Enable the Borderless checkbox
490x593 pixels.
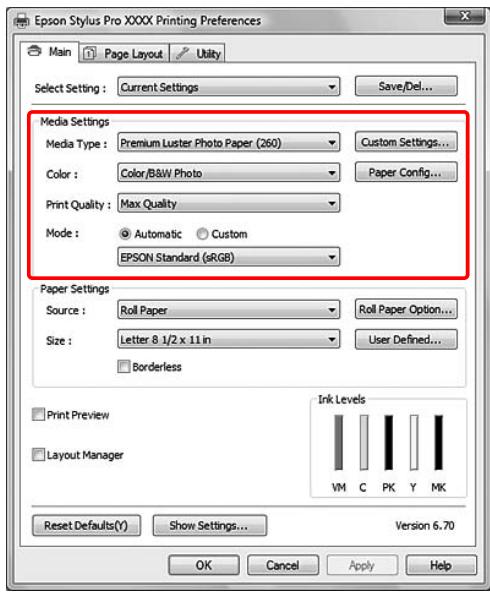[x=124, y=366]
